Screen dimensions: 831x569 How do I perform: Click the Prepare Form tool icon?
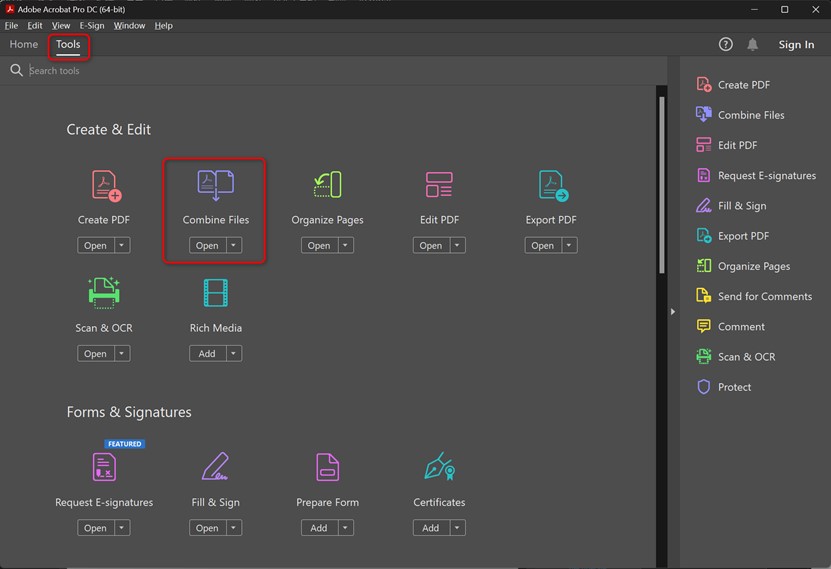(x=328, y=467)
